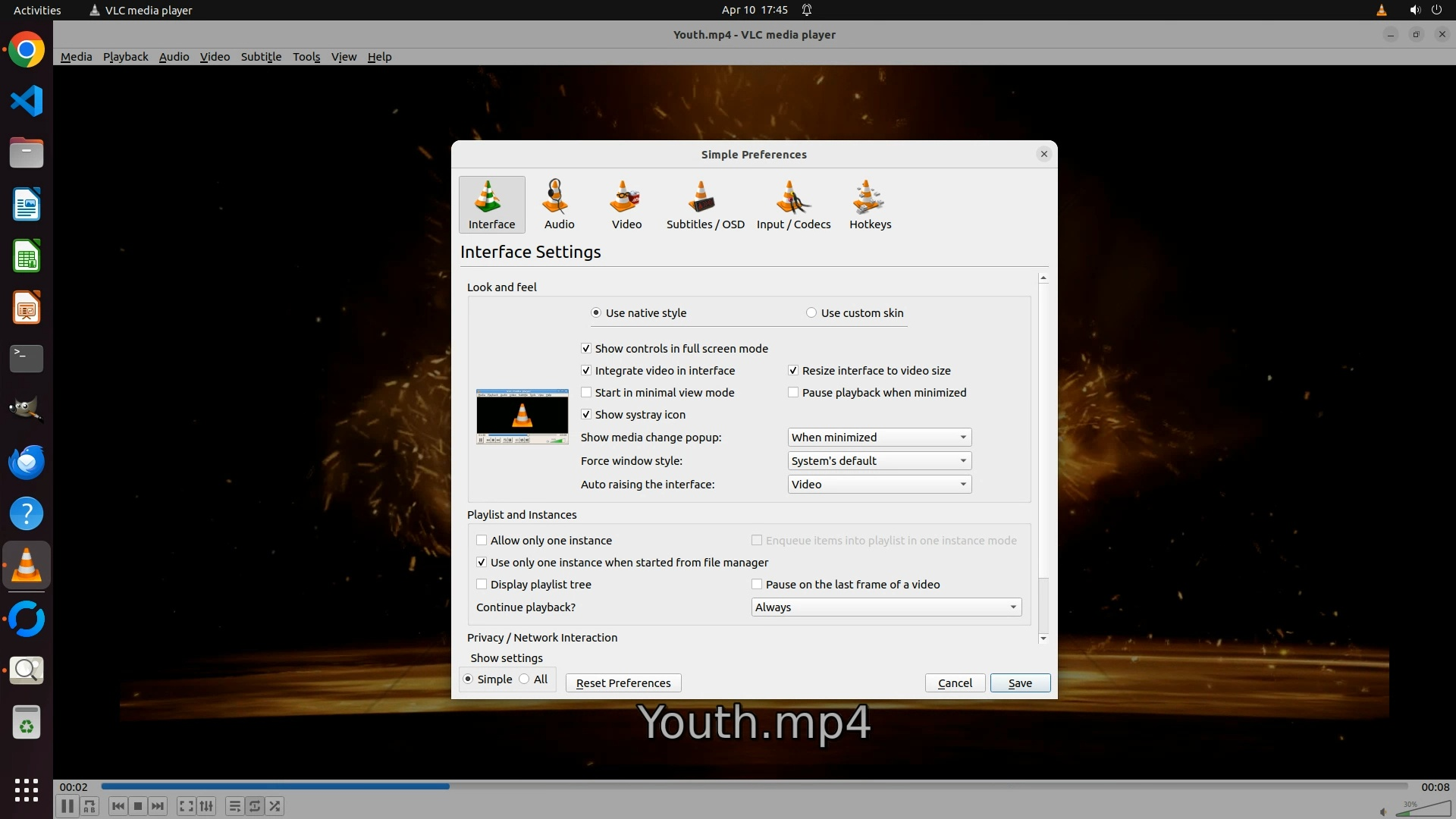Open the extended settings equalizer icon
This screenshot has width=1456, height=819.
206,806
